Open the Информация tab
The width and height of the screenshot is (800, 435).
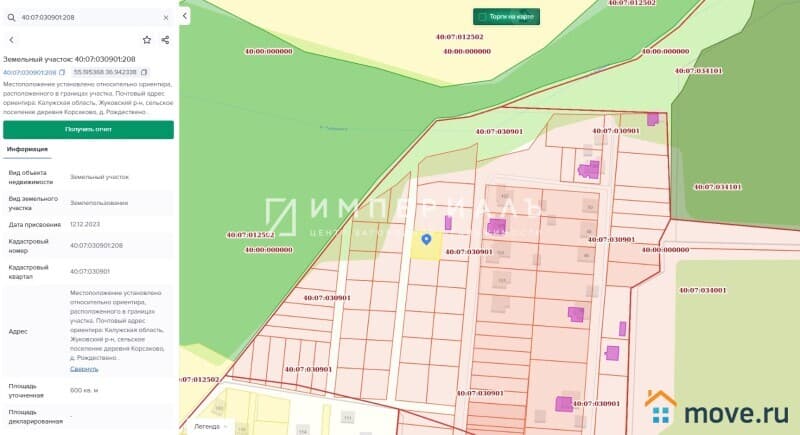27,150
